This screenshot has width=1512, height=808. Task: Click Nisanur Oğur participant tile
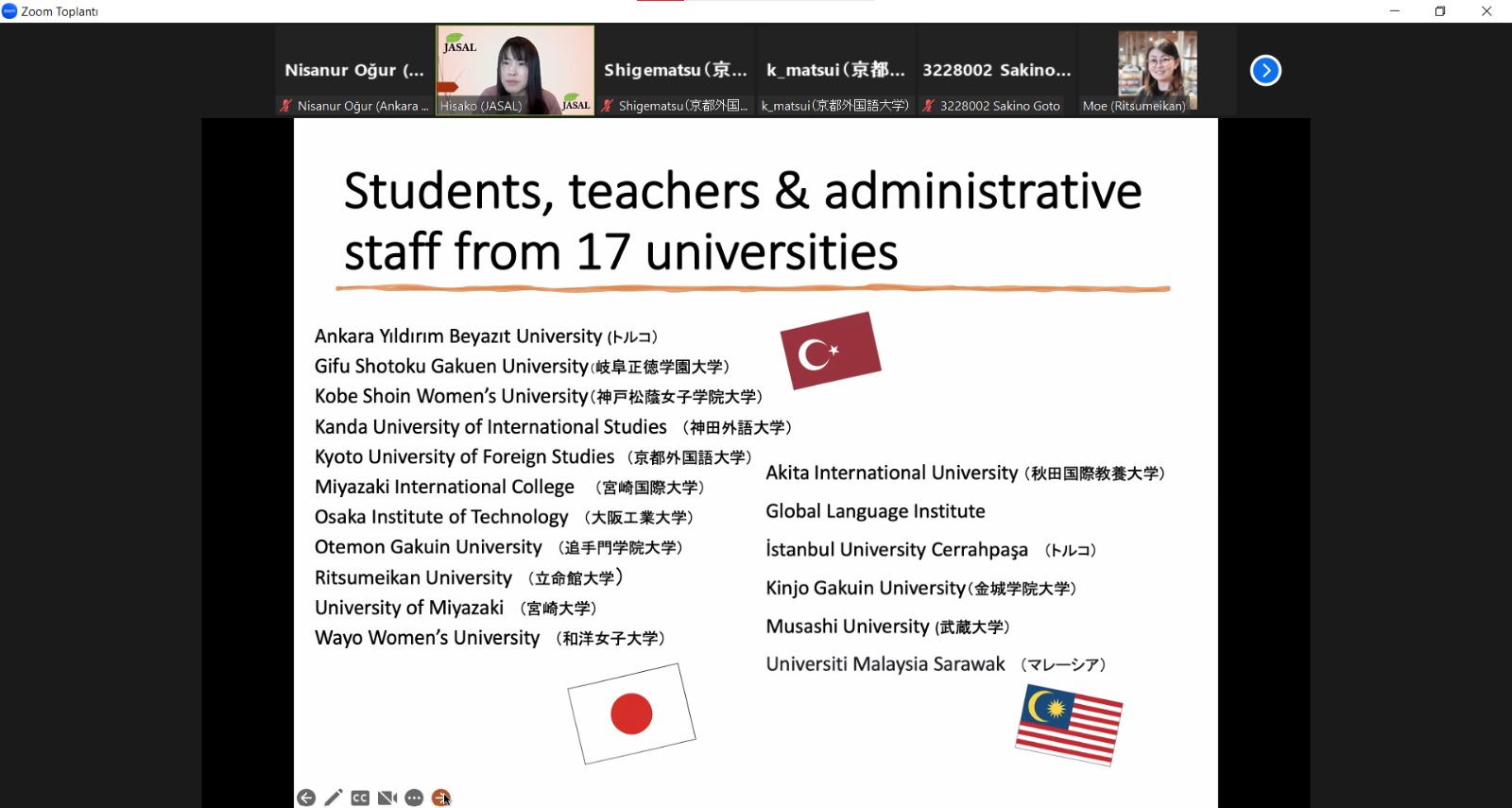[x=354, y=70]
